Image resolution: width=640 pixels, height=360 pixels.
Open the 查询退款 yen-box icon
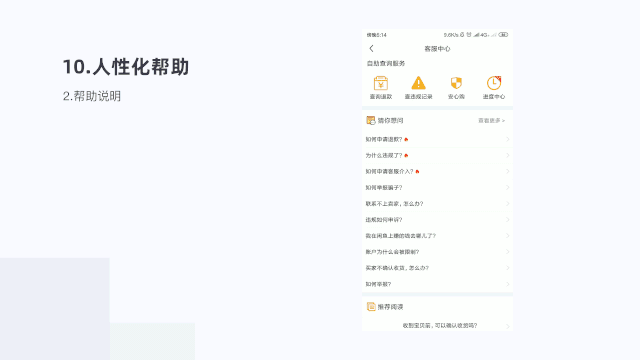pyautogui.click(x=381, y=83)
